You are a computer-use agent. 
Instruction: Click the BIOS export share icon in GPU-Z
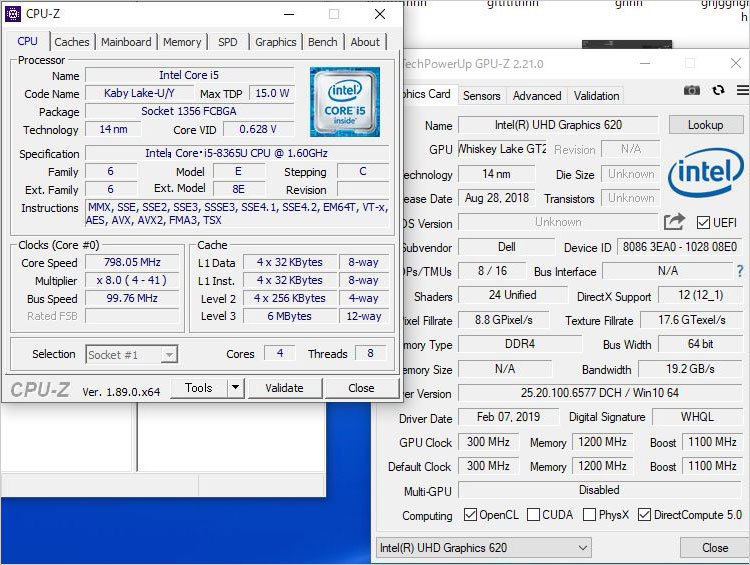(674, 222)
